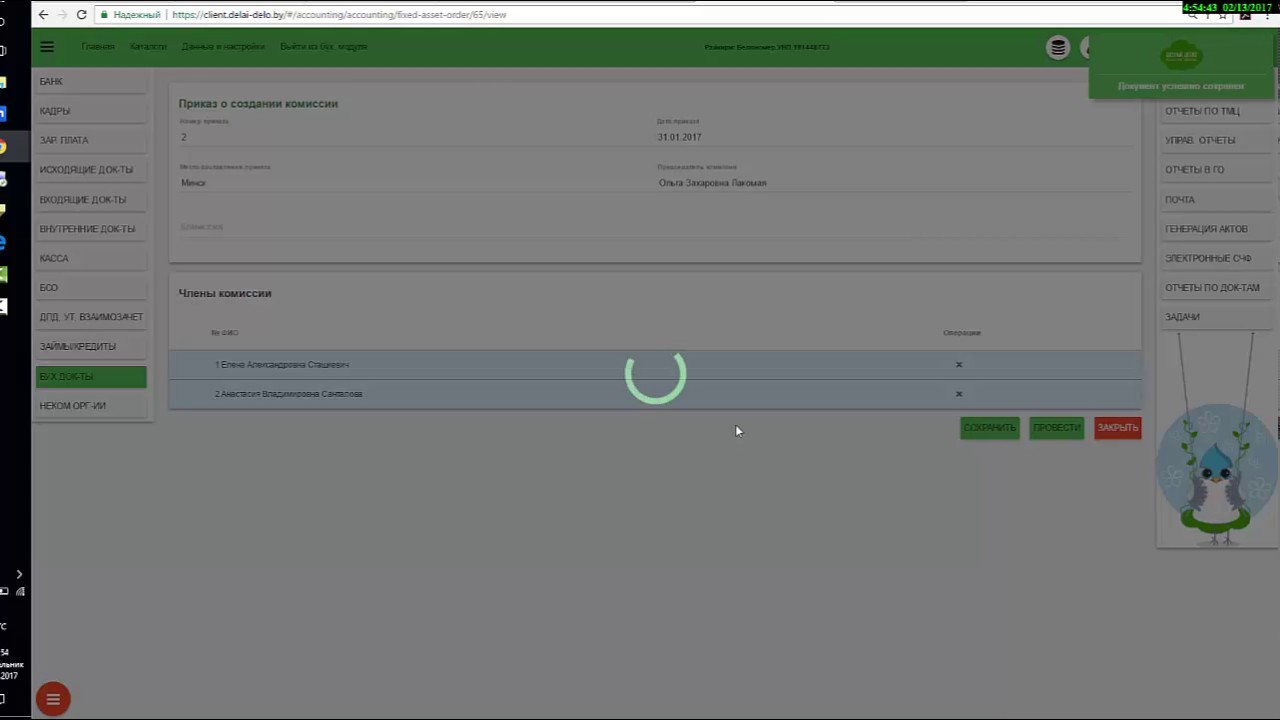Open the БАНК sidebar section
This screenshot has height=720, width=1280.
91,81
